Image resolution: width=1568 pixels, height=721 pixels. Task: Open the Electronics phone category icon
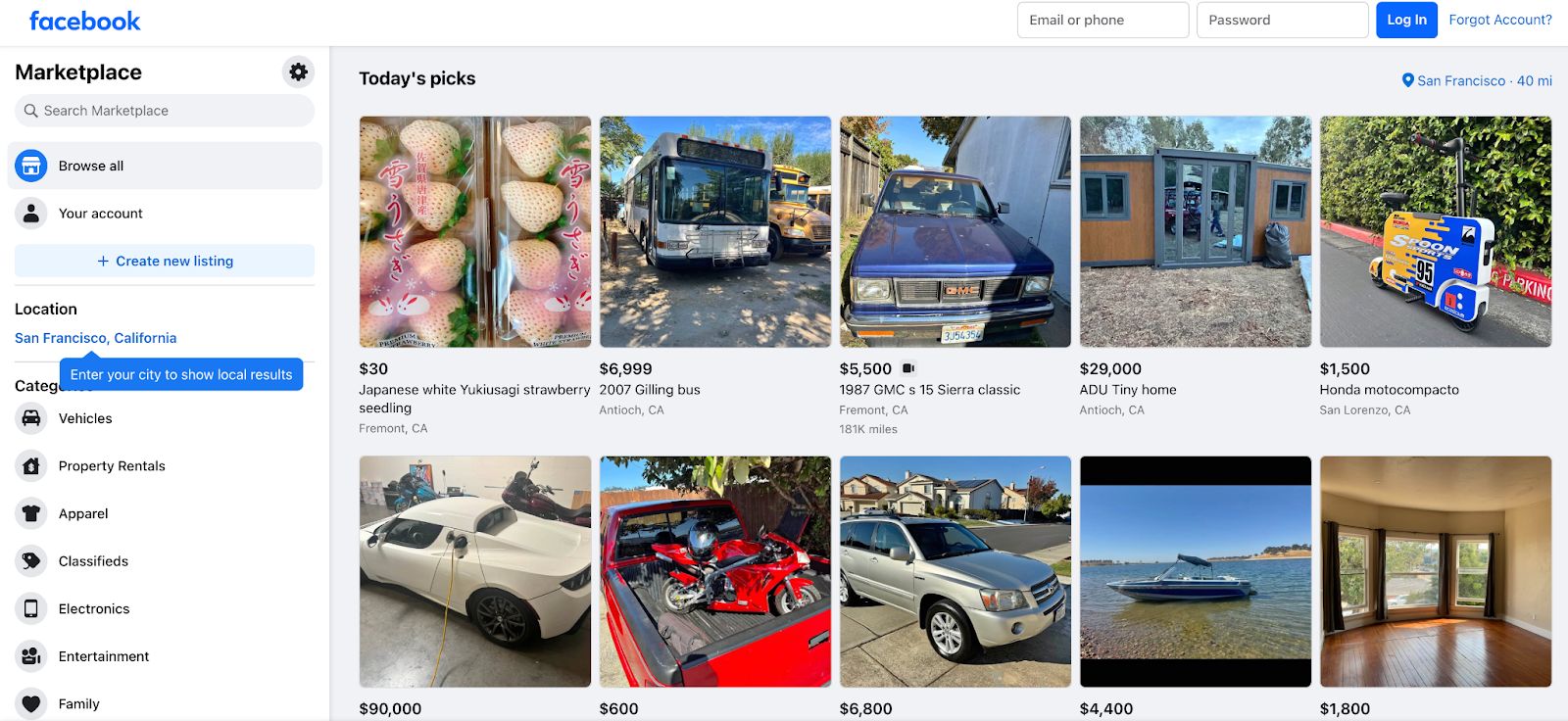(x=30, y=607)
